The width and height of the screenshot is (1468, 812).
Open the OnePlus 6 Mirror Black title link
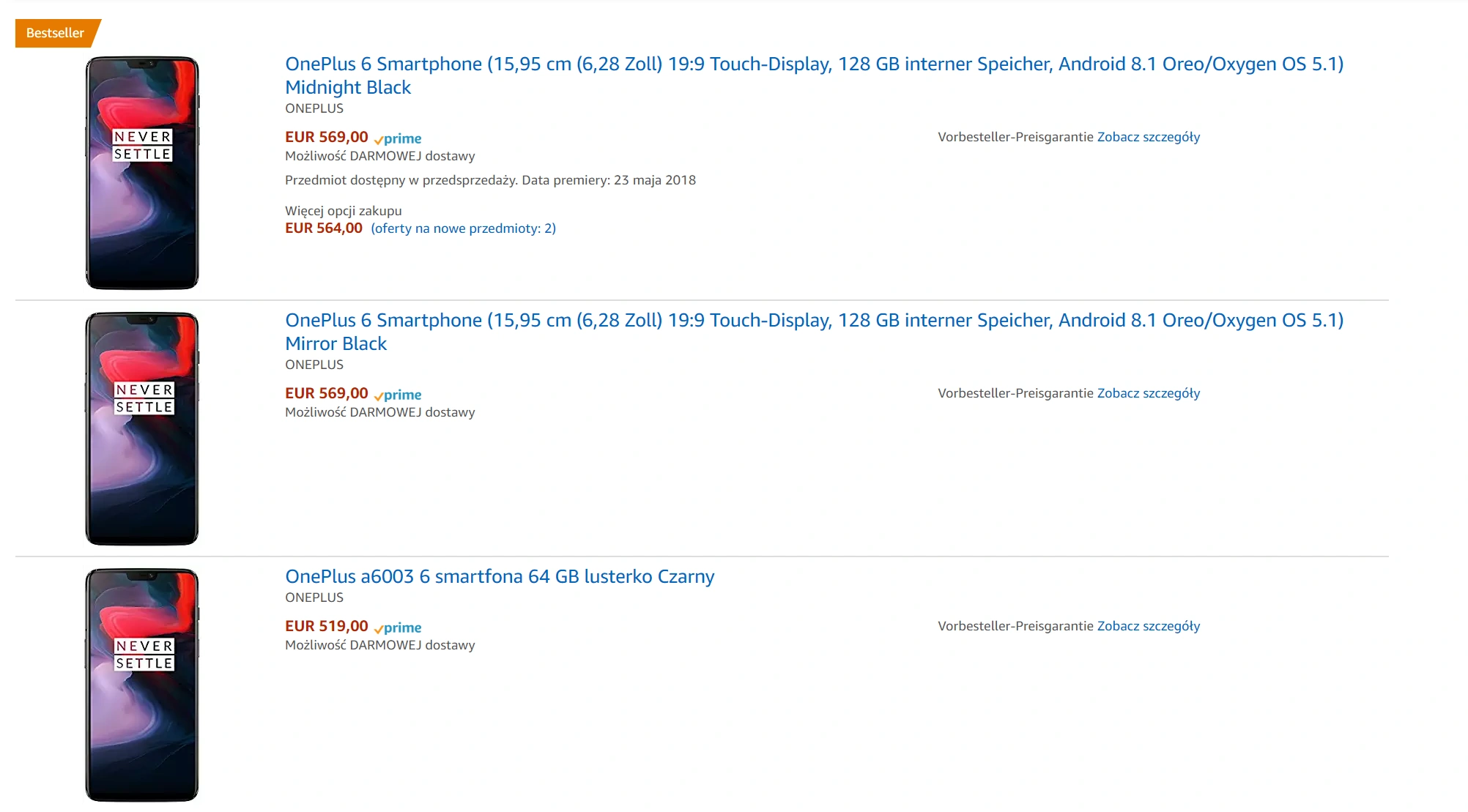[x=814, y=332]
